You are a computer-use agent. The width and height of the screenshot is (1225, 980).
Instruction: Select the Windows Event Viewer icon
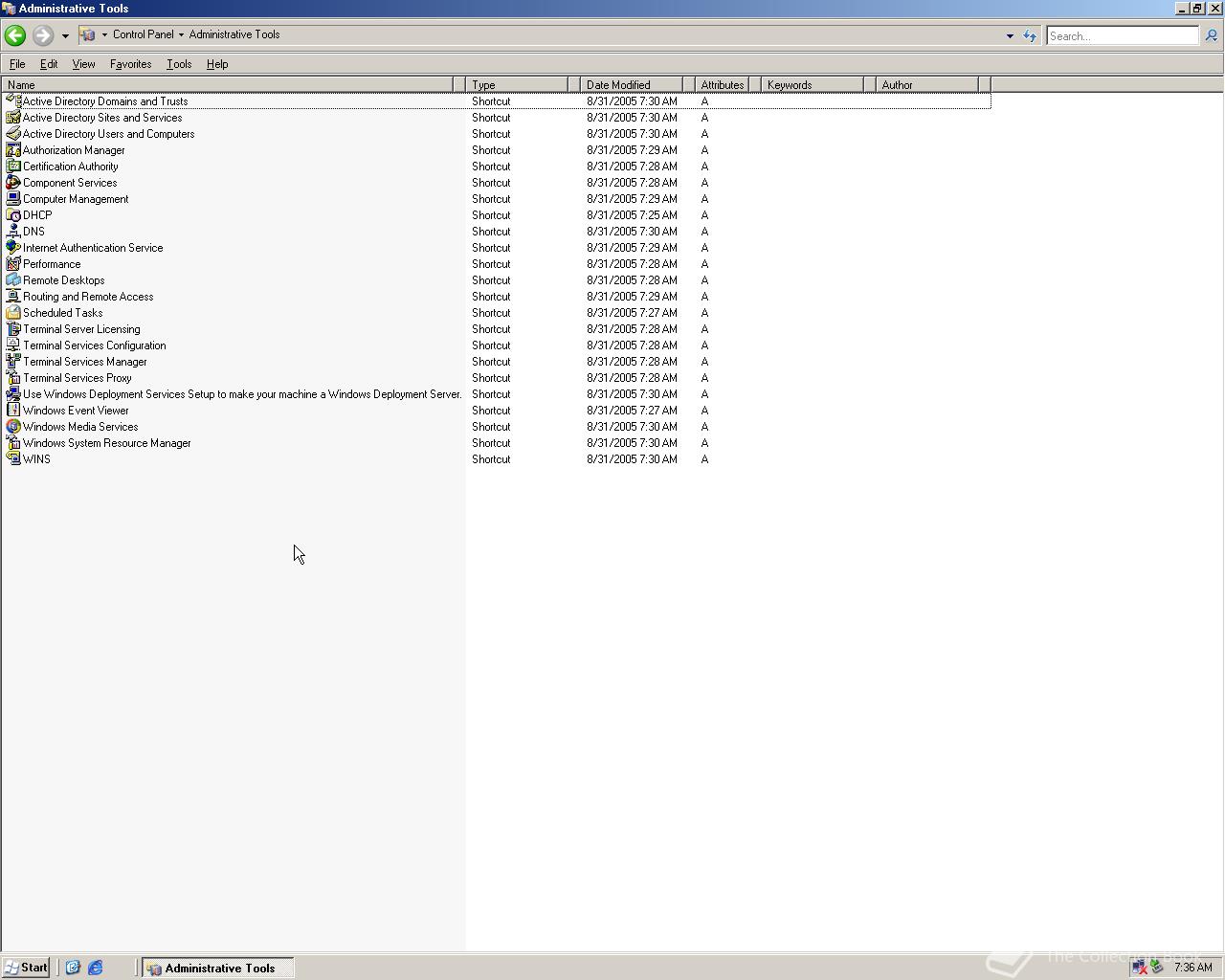tap(13, 411)
